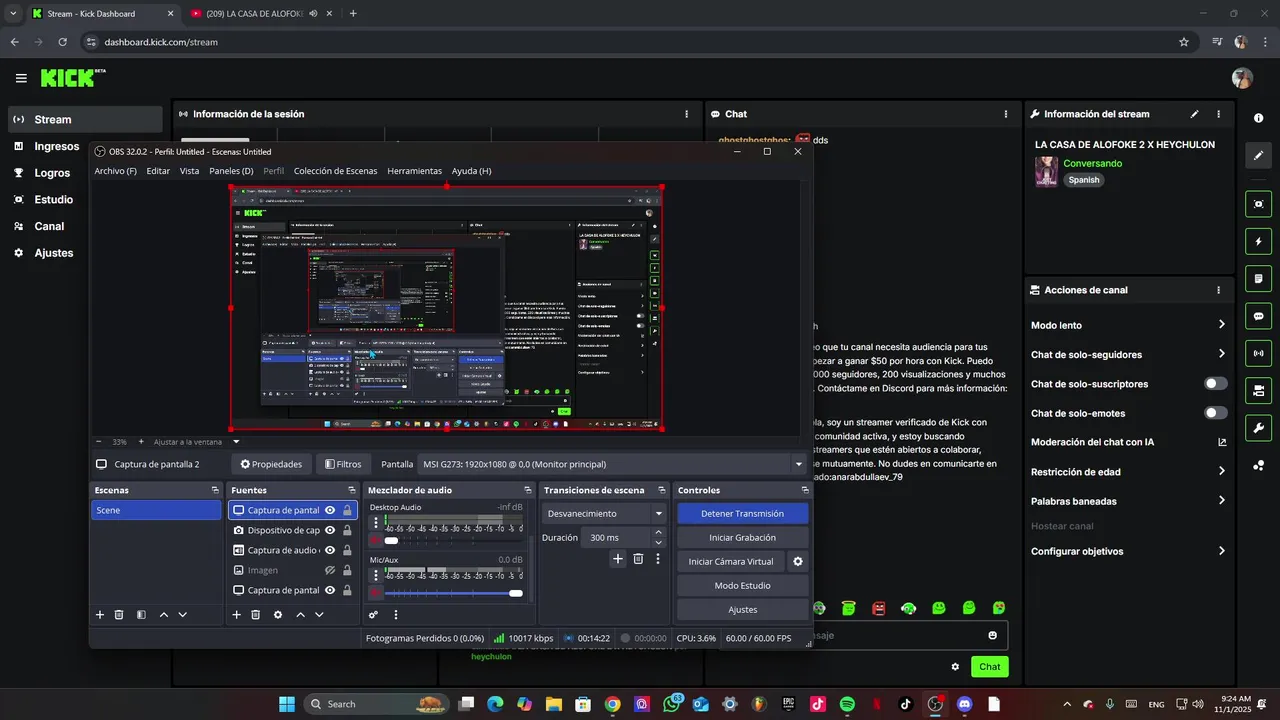Open OBS Ajustes from the Controles panel

point(742,609)
